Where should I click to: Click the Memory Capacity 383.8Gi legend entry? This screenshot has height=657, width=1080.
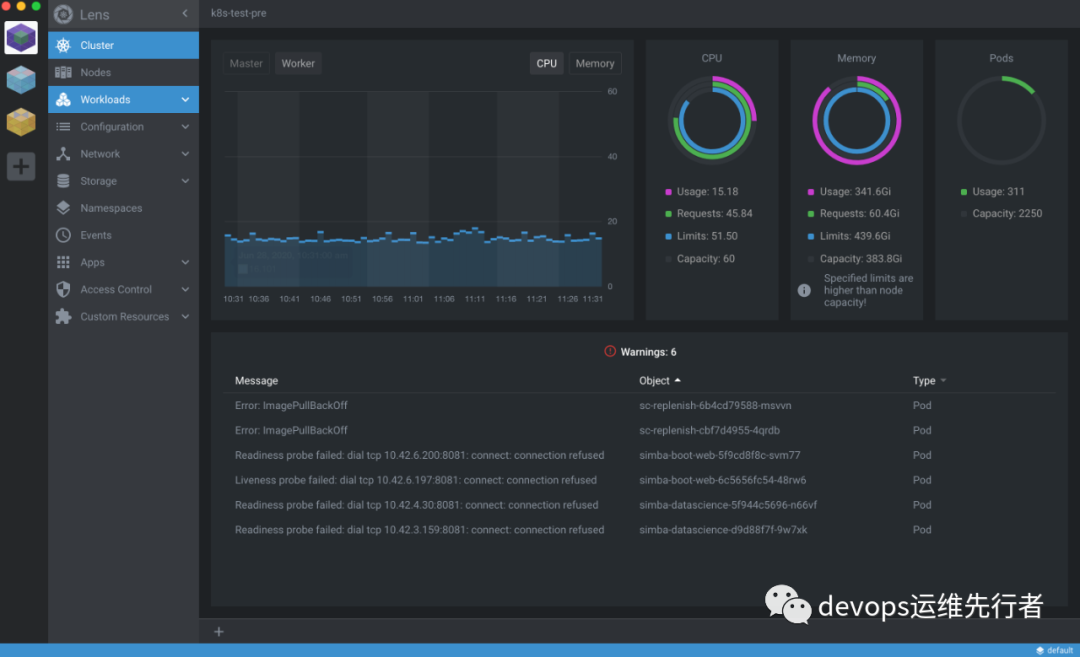(x=855, y=259)
